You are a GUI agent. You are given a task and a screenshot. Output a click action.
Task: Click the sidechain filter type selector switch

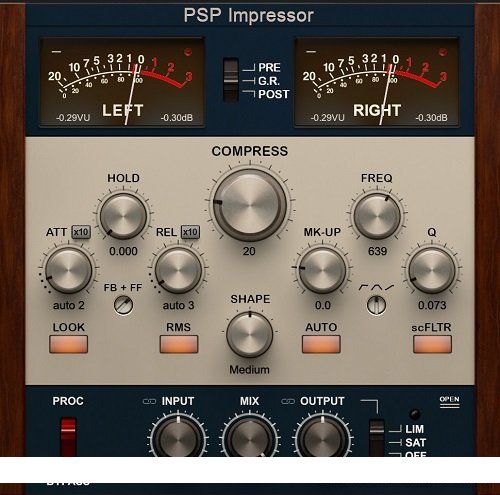click(376, 305)
